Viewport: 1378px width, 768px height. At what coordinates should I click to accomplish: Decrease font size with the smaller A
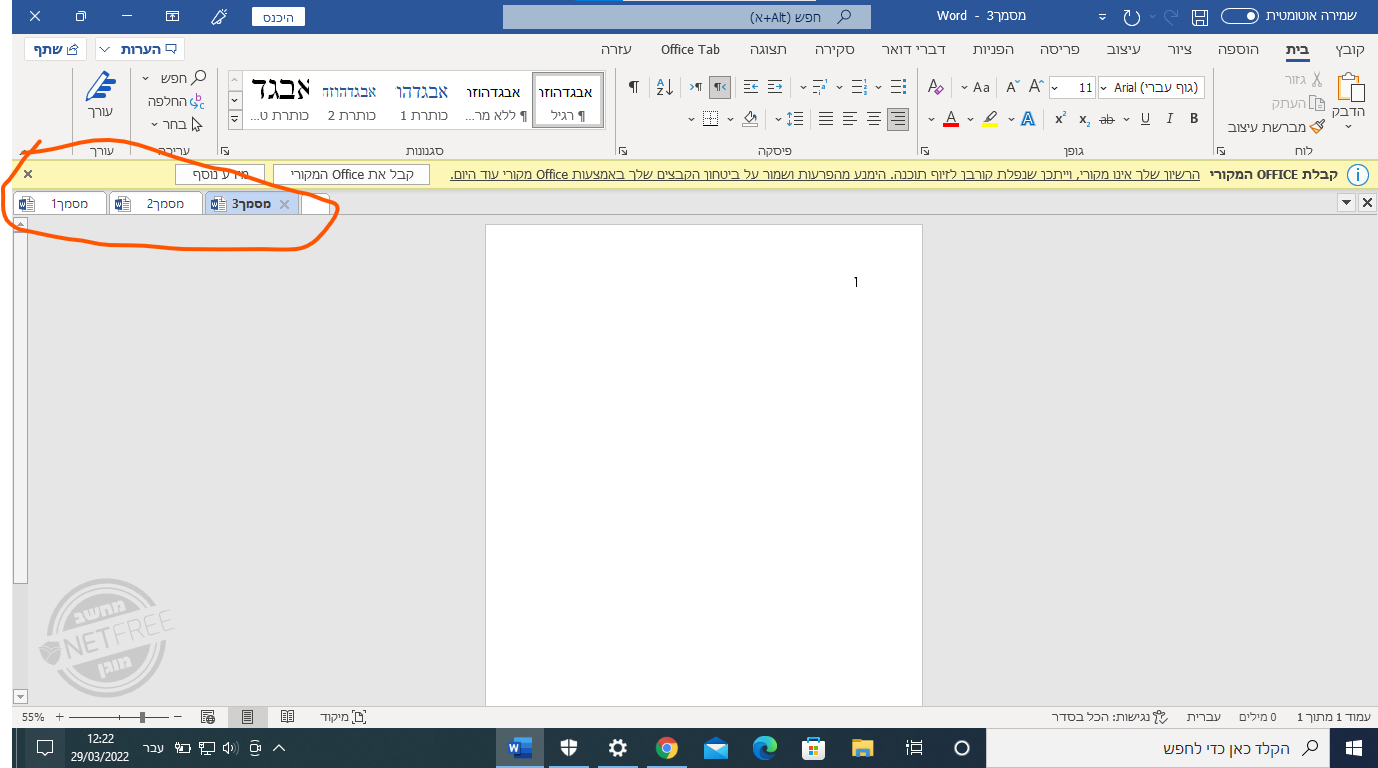coord(1012,87)
